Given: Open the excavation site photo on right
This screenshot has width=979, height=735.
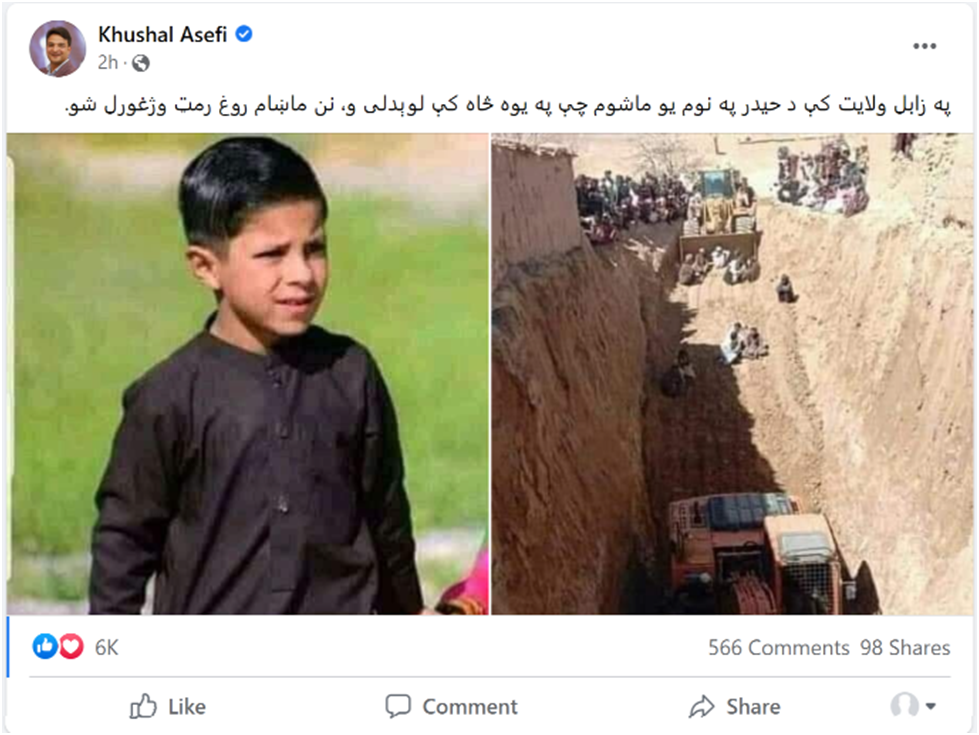Looking at the screenshot, I should pyautogui.click(x=732, y=373).
